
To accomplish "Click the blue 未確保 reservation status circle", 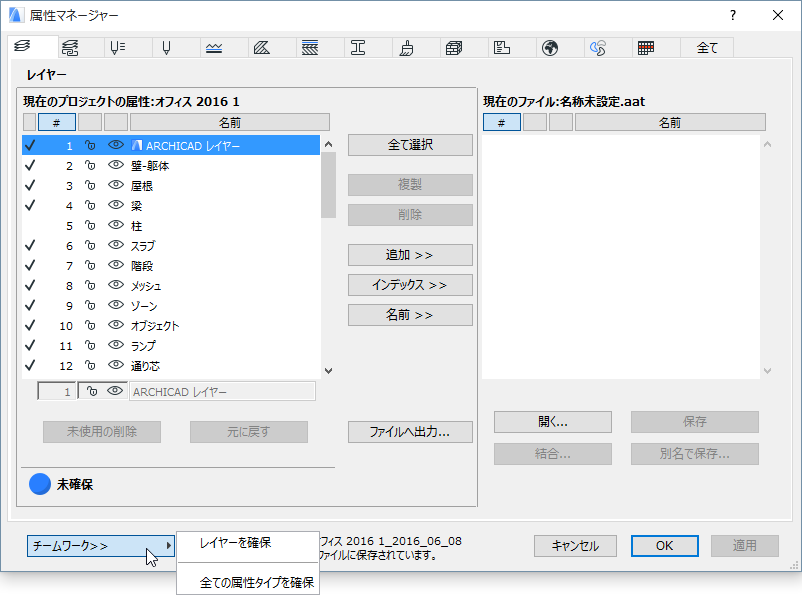I will (x=40, y=484).
